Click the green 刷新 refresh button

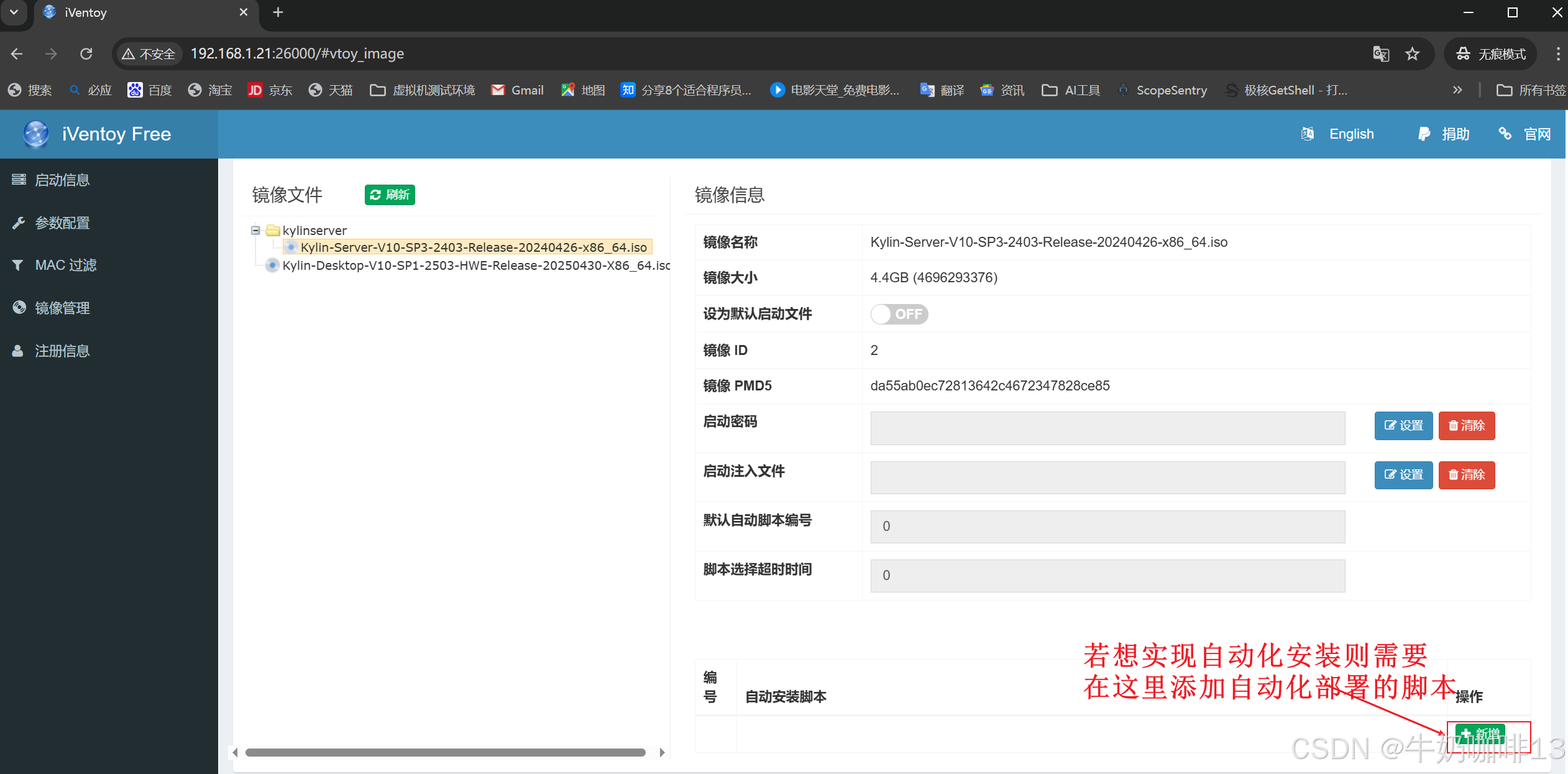390,195
